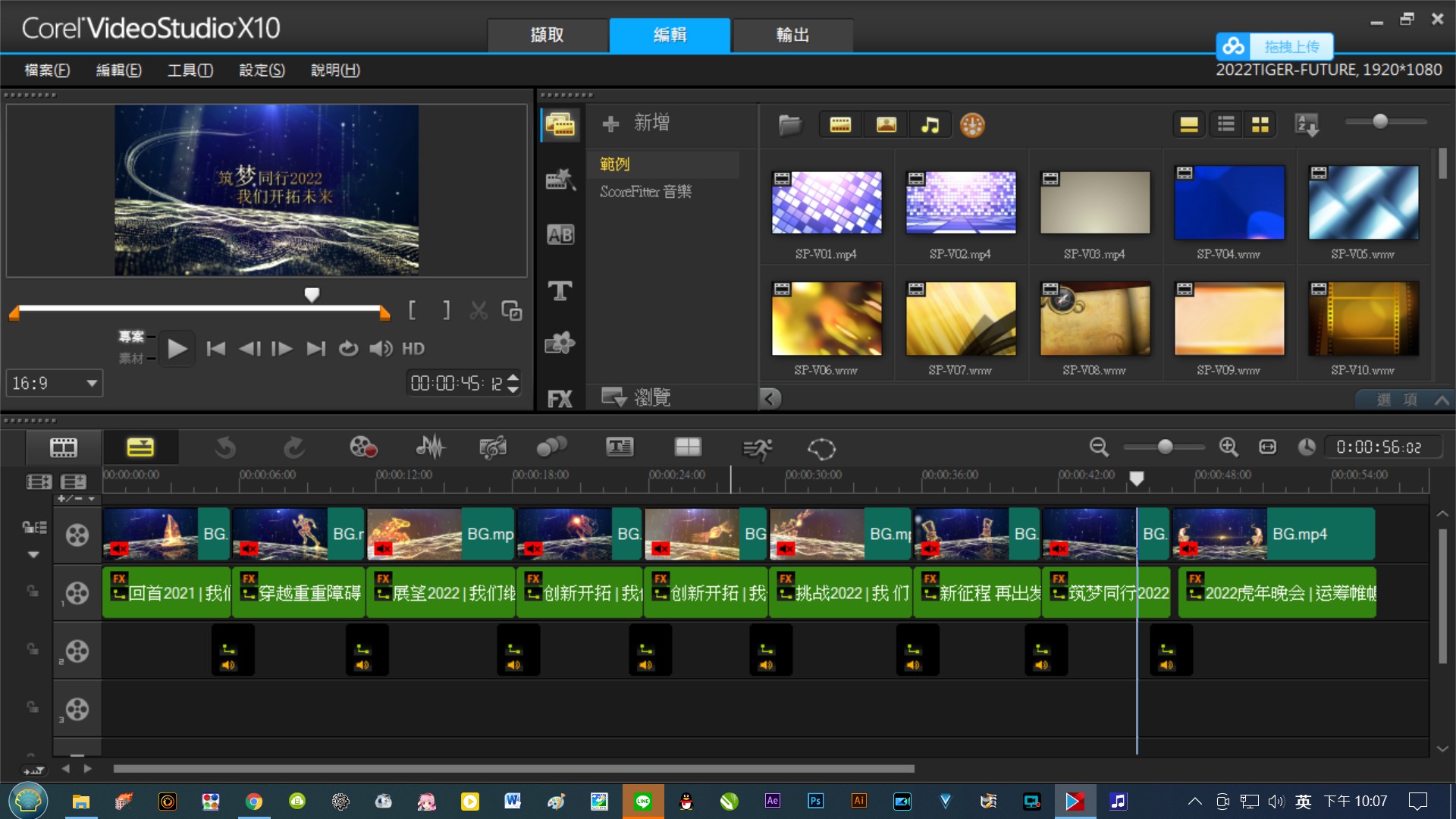Jump to preview start (Home)
Viewport: 1456px width, 819px height.
[216, 349]
